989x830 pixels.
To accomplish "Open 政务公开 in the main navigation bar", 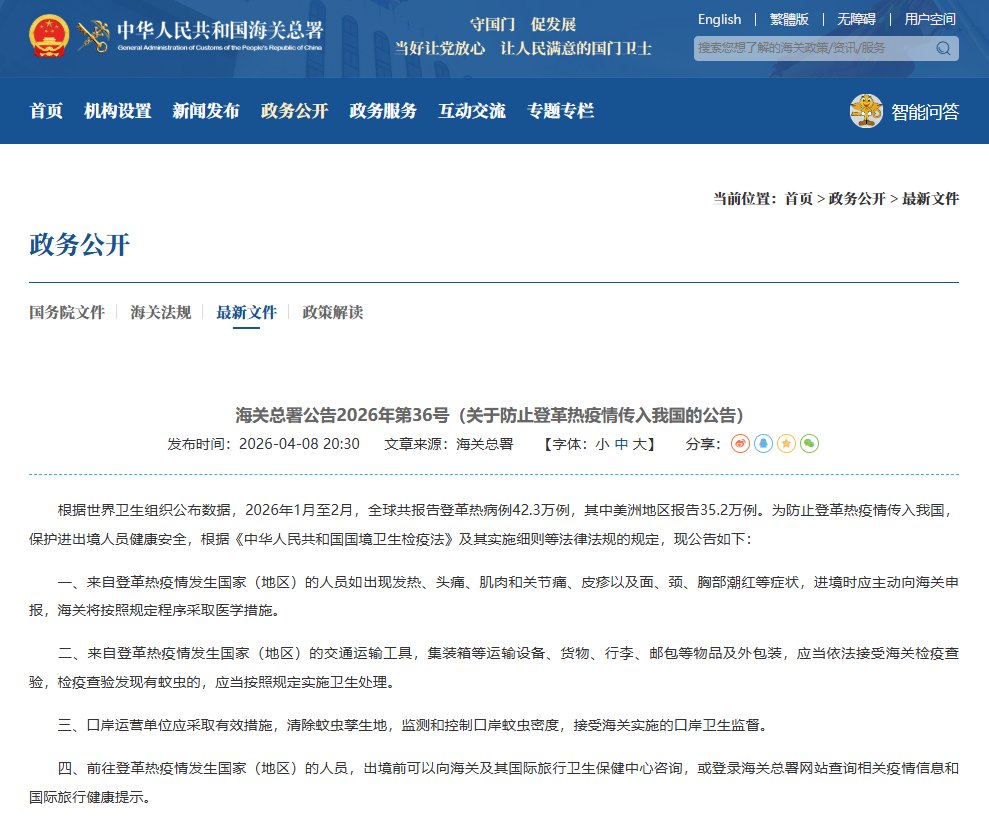I will click(x=294, y=111).
